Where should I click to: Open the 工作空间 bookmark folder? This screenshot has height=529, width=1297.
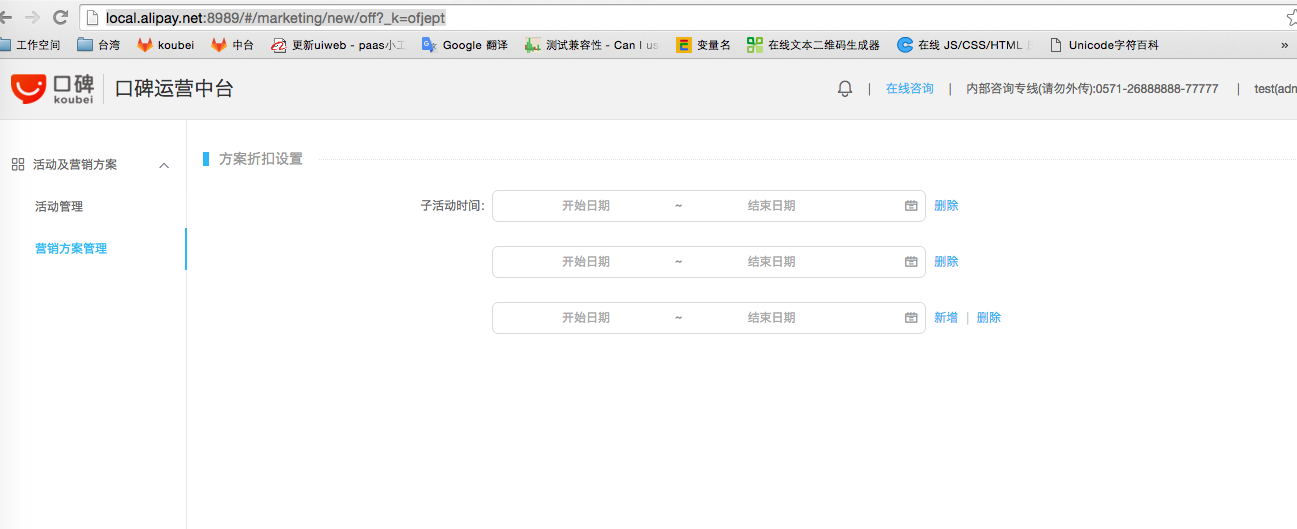click(x=30, y=45)
